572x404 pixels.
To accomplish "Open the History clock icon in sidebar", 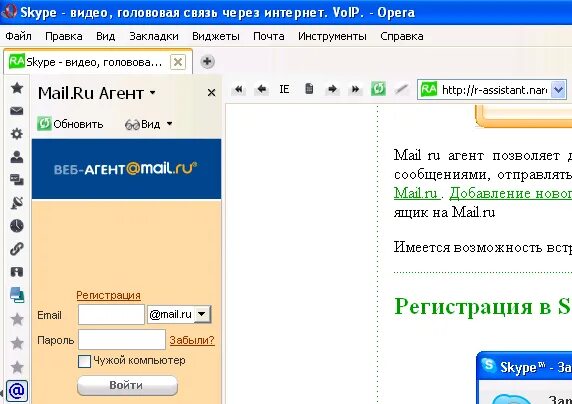I will tap(17, 226).
